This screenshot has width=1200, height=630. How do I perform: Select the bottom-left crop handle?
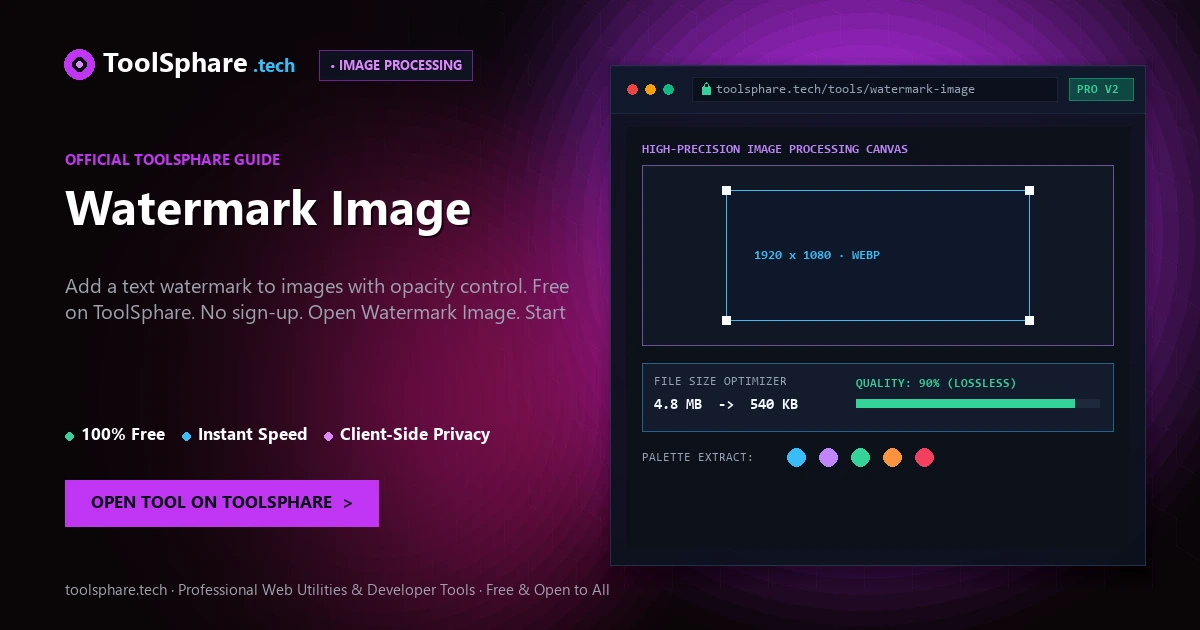click(x=727, y=320)
